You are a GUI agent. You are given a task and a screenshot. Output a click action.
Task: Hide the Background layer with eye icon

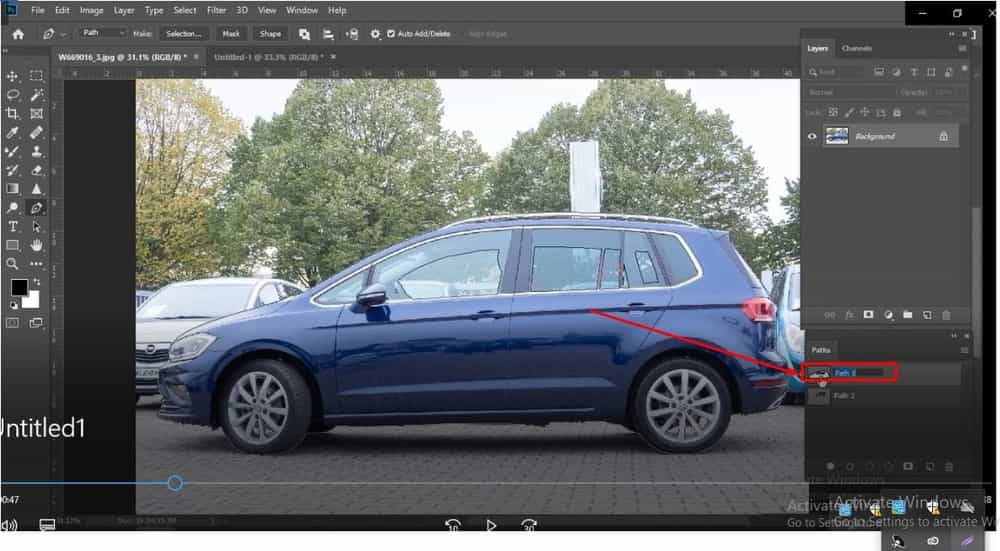(x=812, y=136)
